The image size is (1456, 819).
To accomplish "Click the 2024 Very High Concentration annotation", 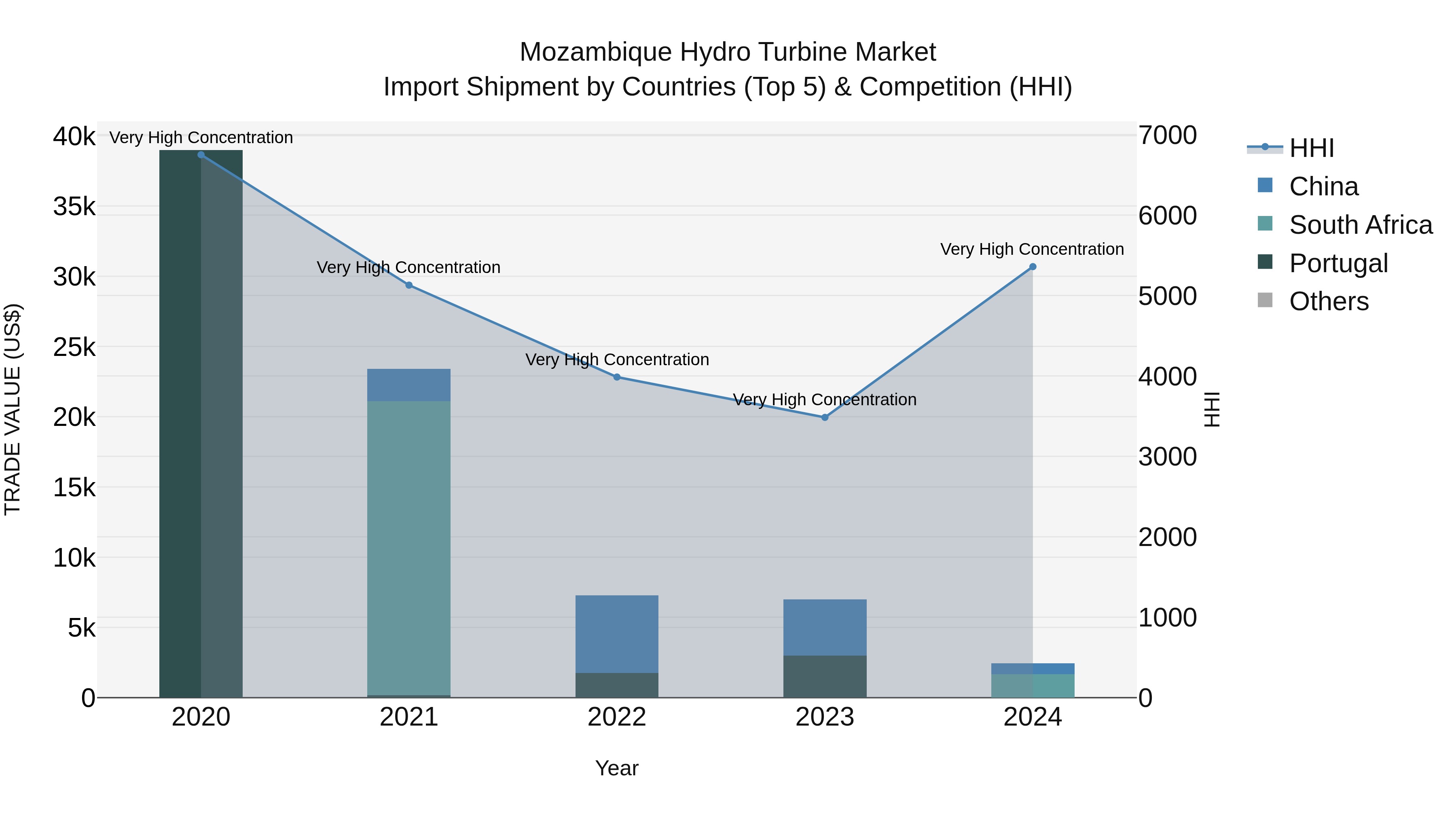I will (x=1032, y=249).
